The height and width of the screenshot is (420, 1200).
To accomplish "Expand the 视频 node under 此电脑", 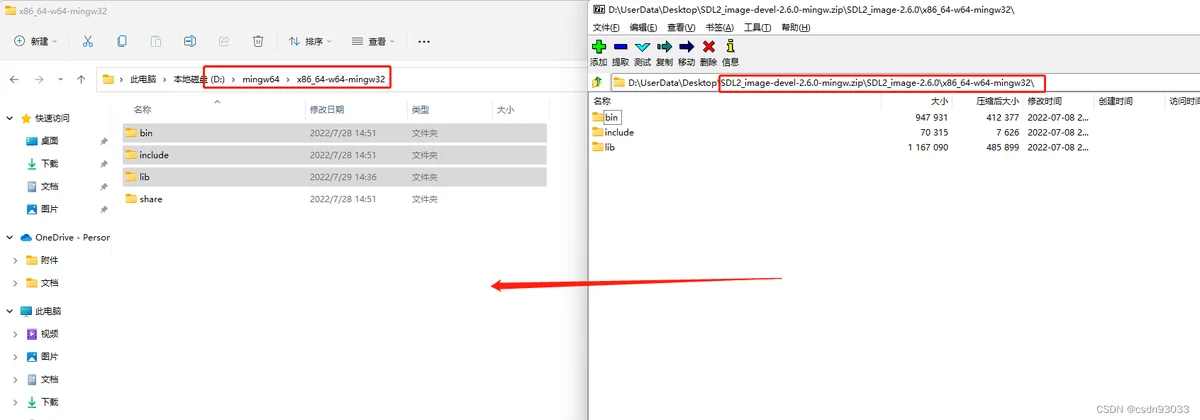I will point(16,334).
